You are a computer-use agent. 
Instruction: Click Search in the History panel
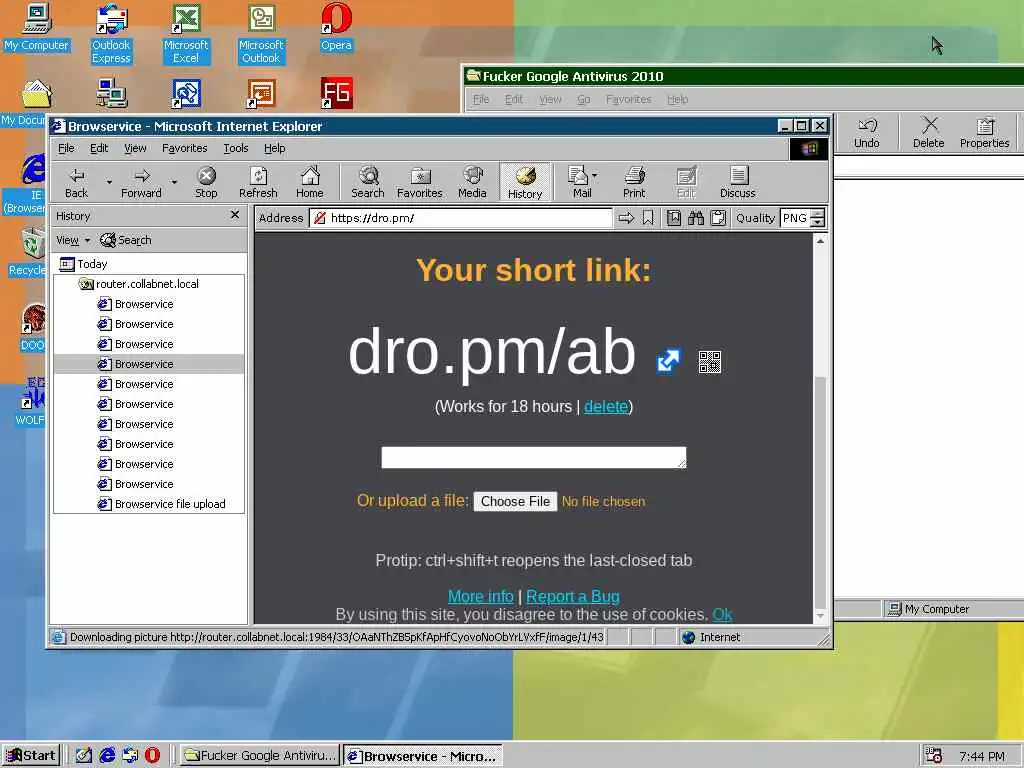[x=125, y=240]
